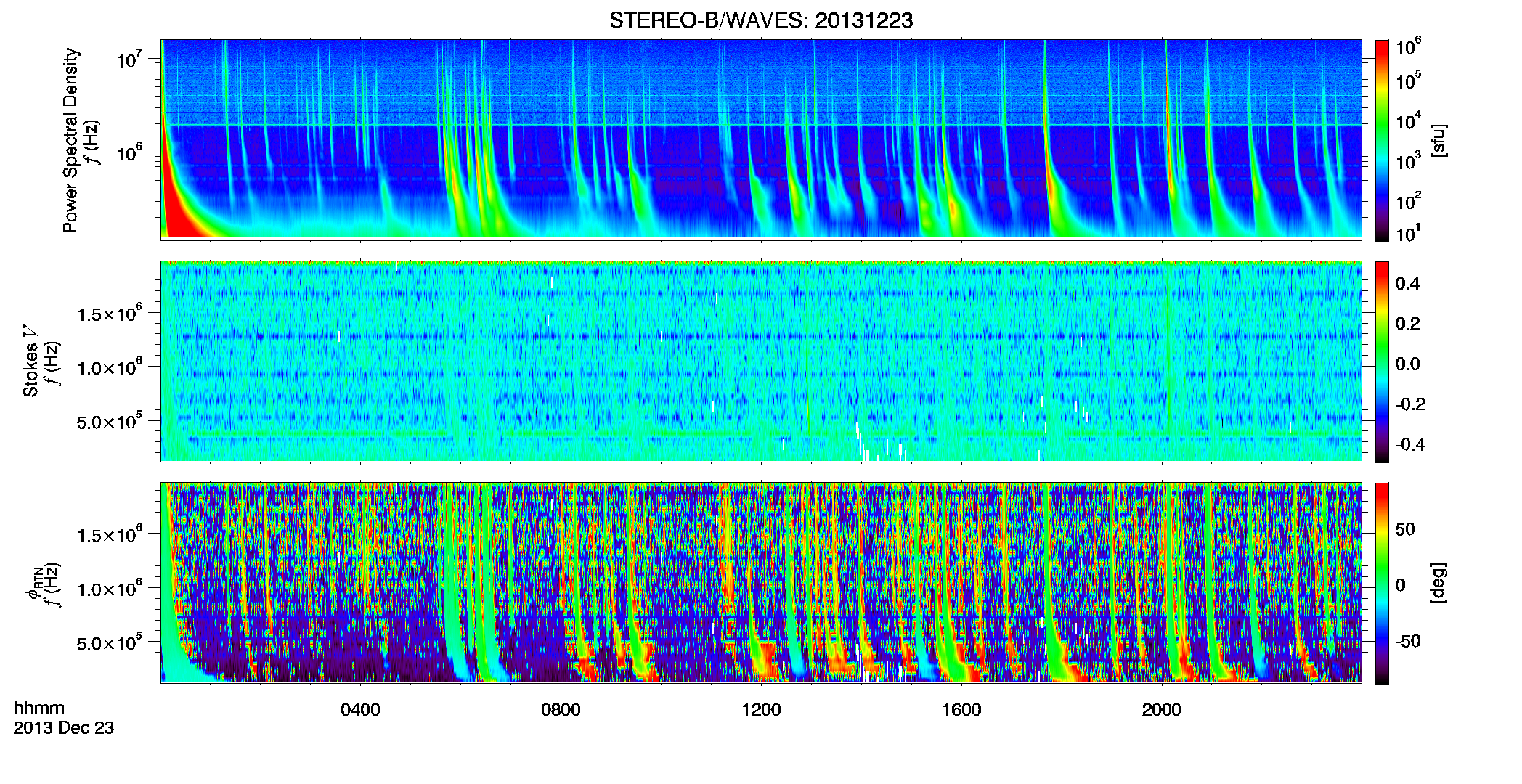
Task: Click the 0.4 value on Stokes color bar
Action: click(1407, 284)
